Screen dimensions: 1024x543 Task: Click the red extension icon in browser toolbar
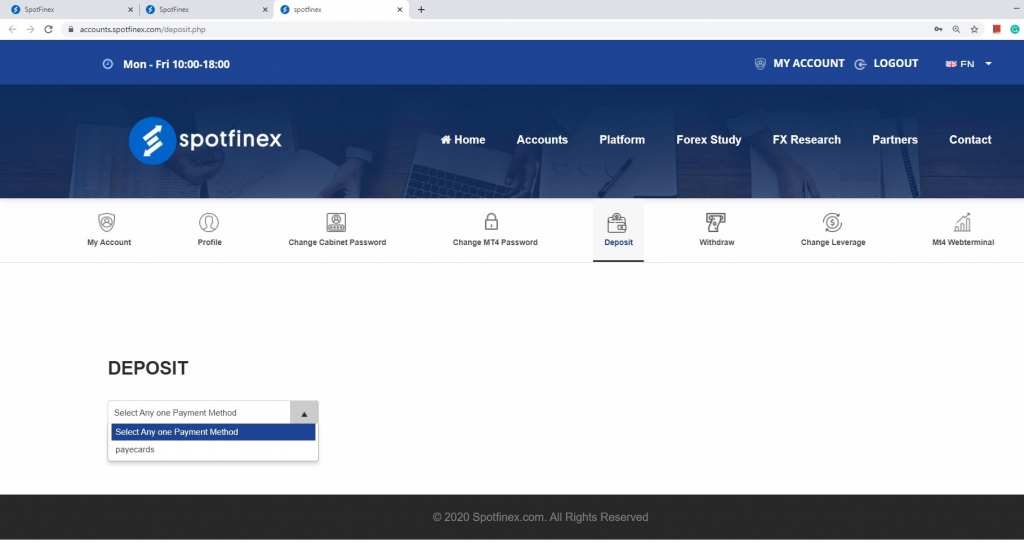click(x=997, y=29)
